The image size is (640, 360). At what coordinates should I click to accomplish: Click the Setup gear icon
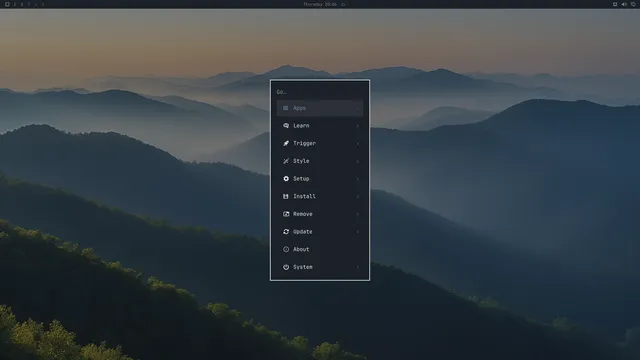286,179
